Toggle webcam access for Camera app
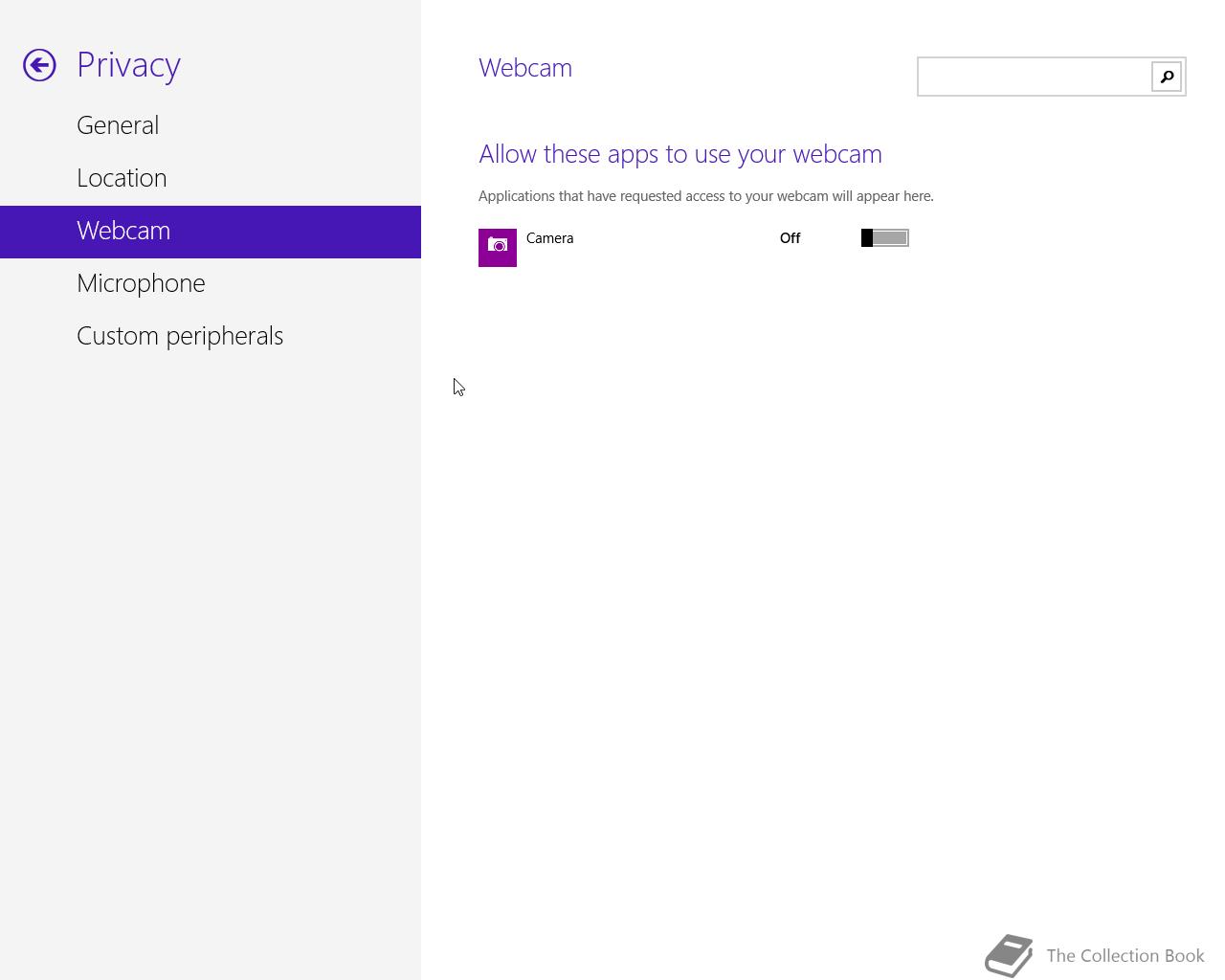1225x980 pixels. [884, 238]
